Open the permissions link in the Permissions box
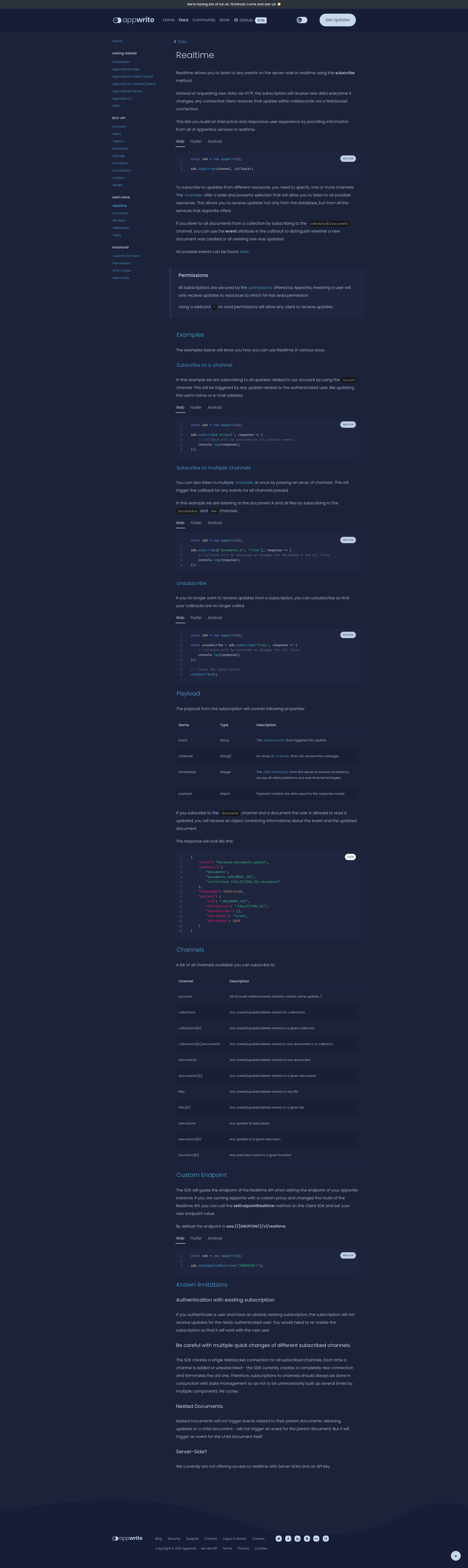 pos(260,287)
